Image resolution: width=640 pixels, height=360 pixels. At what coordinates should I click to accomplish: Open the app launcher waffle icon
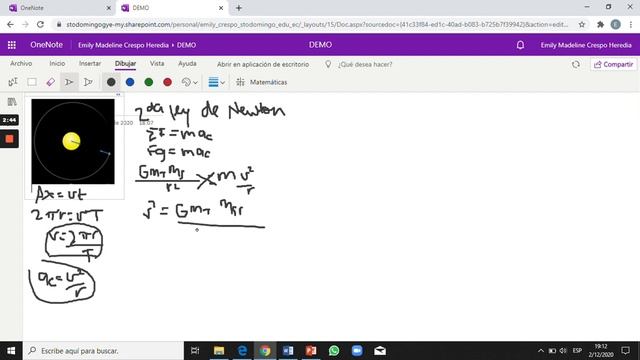click(12, 45)
